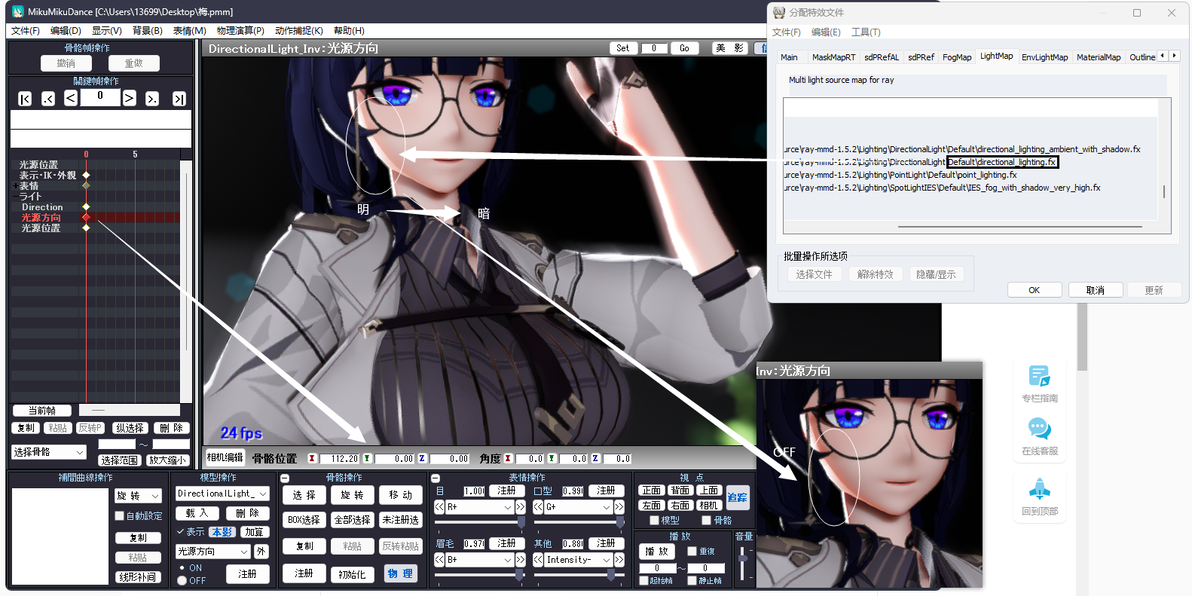Step back one frame with < arrow
Image resolution: width=1192 pixels, height=596 pixels.
[x=71, y=99]
